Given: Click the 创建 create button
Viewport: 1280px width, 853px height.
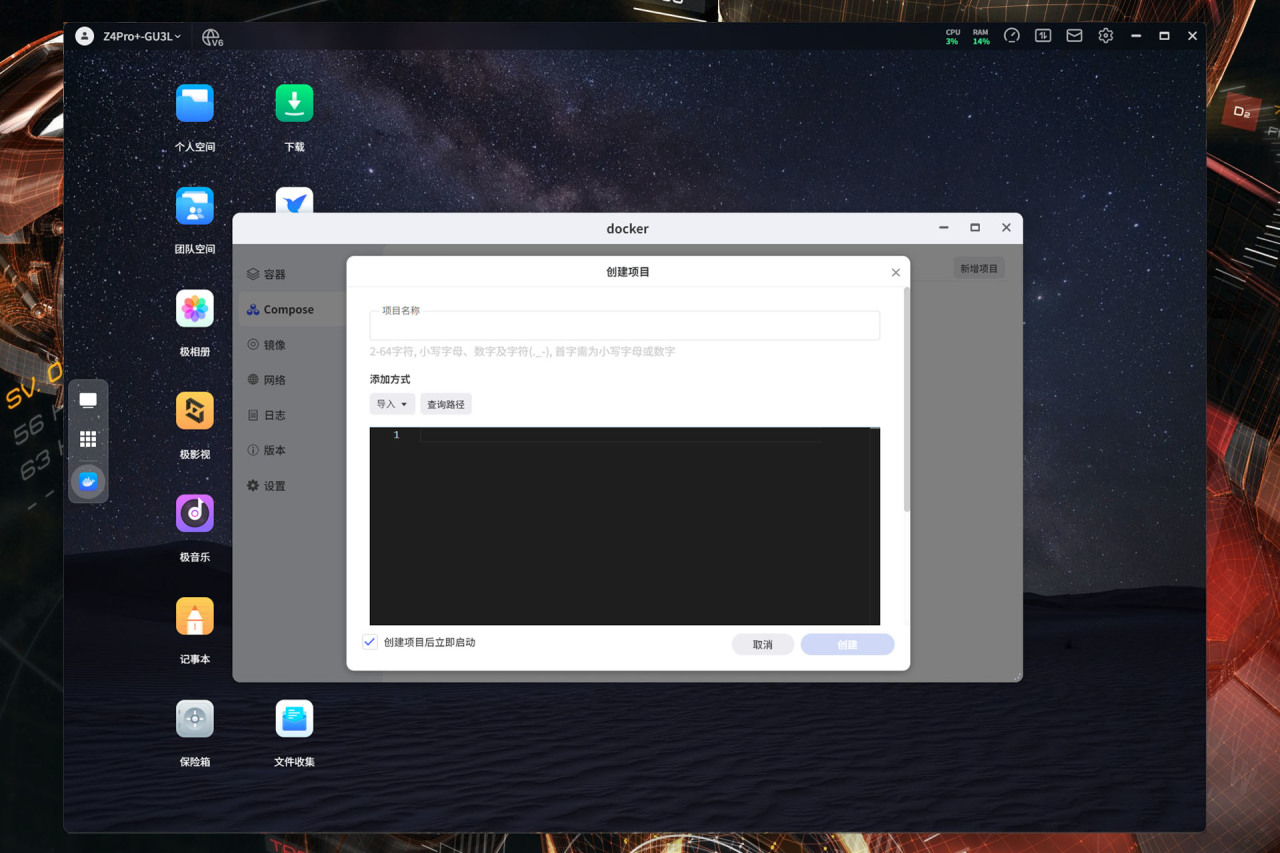Looking at the screenshot, I should click(847, 644).
